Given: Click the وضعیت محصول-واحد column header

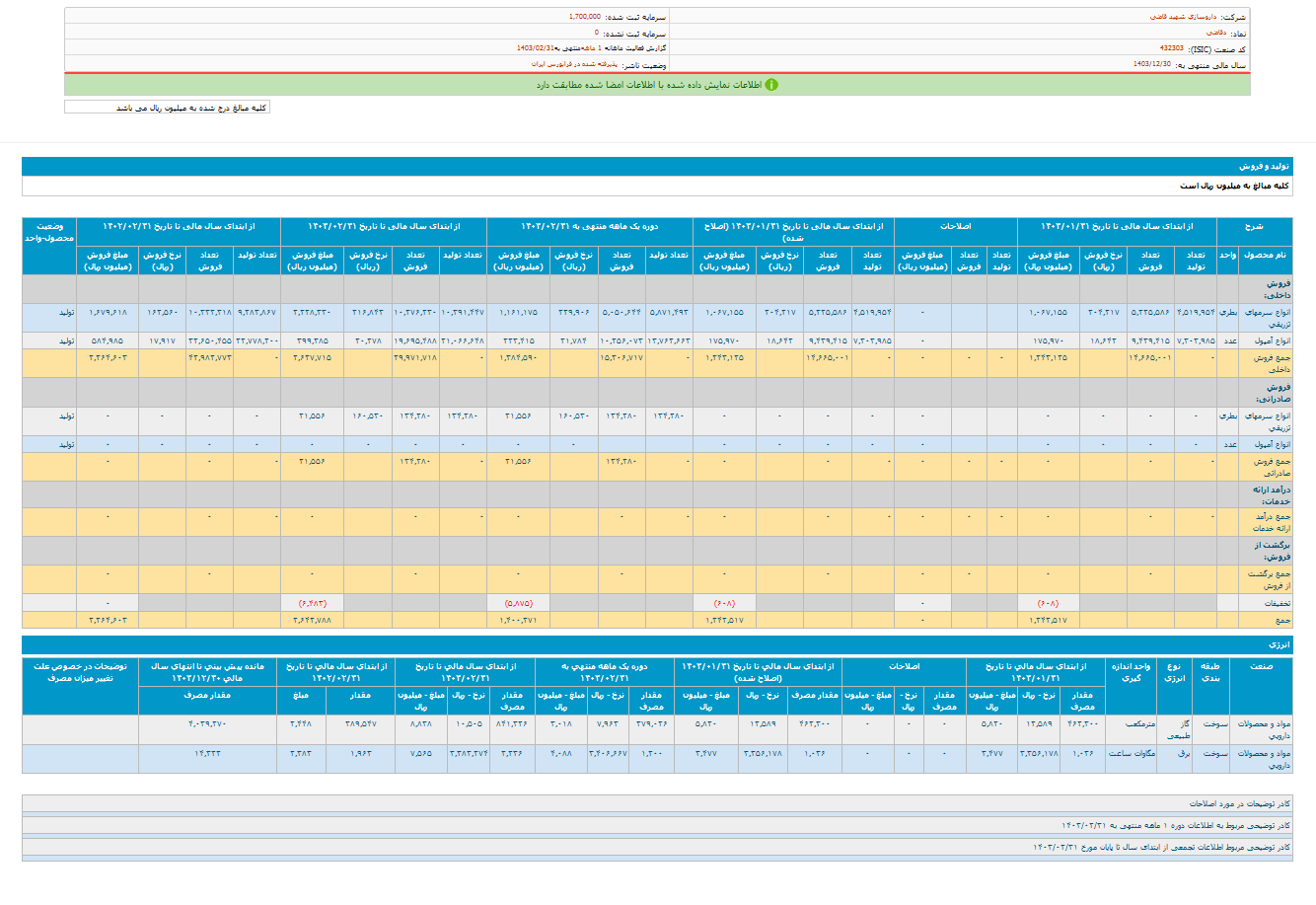Looking at the screenshot, I should 49,232.
